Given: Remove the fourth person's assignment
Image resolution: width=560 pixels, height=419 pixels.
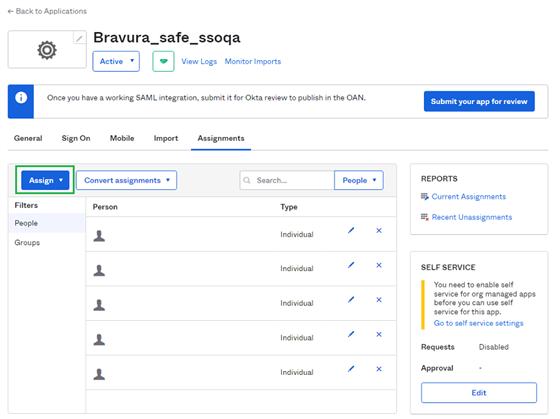Looking at the screenshot, I should [x=379, y=334].
